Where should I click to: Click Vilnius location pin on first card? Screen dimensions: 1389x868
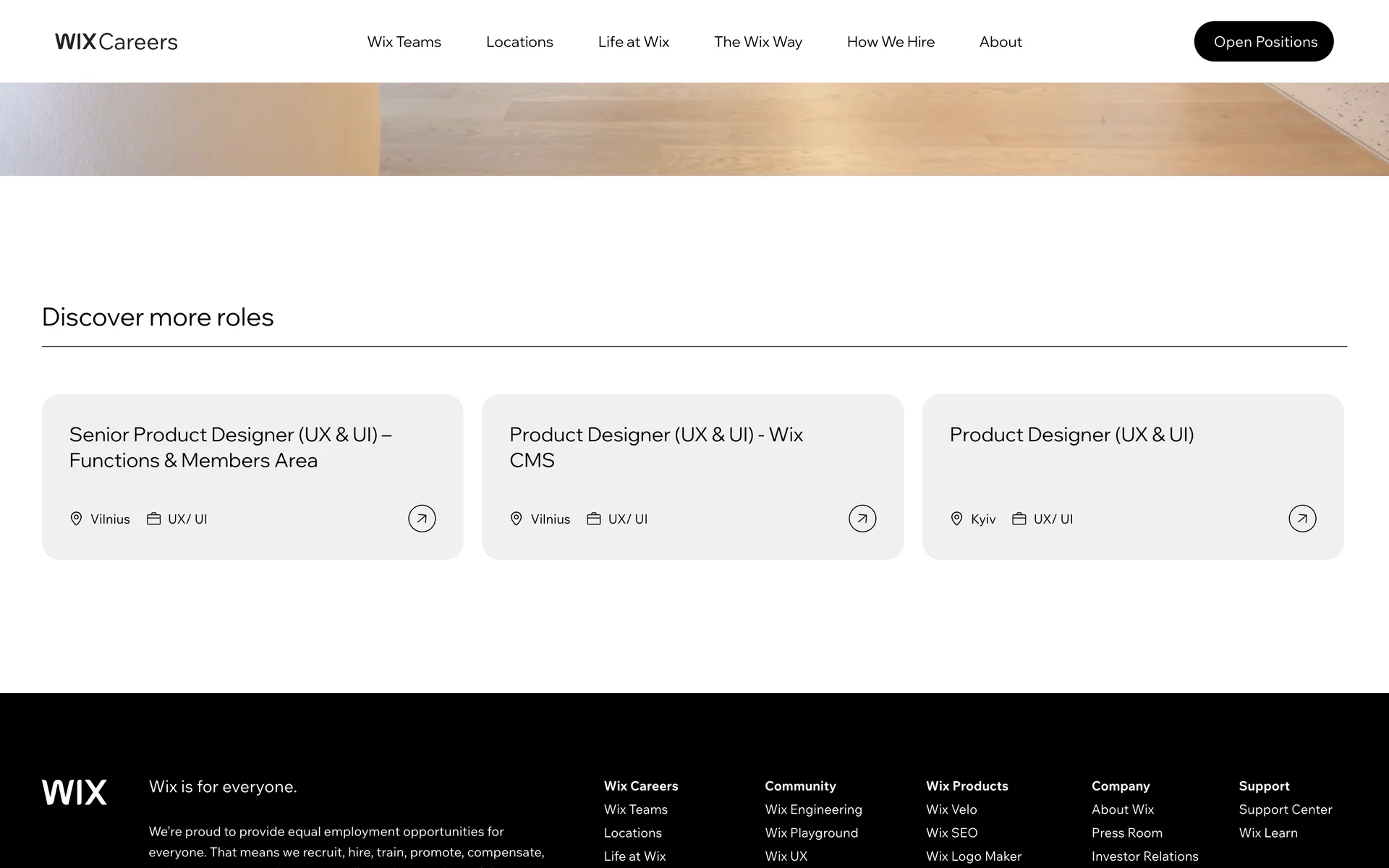click(x=76, y=519)
